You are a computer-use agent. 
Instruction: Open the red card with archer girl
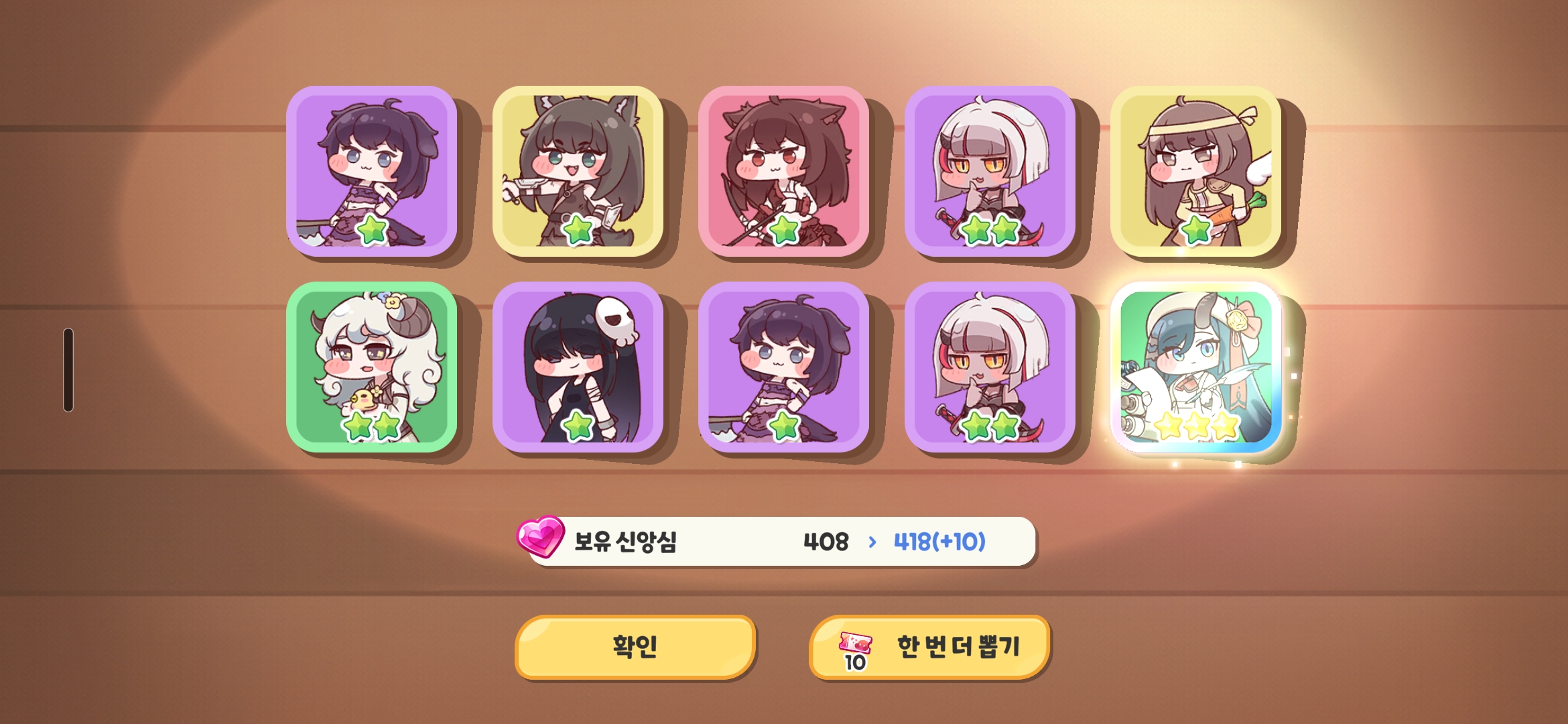pyautogui.click(x=783, y=171)
